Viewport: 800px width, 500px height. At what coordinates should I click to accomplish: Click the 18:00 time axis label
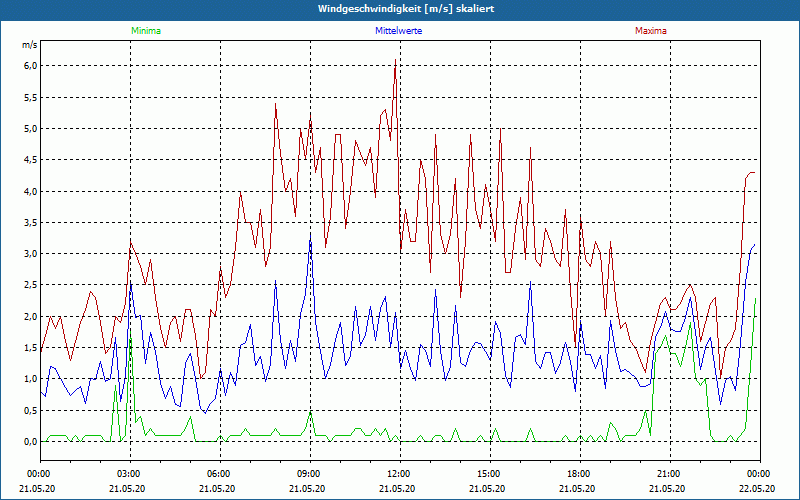coord(579,474)
